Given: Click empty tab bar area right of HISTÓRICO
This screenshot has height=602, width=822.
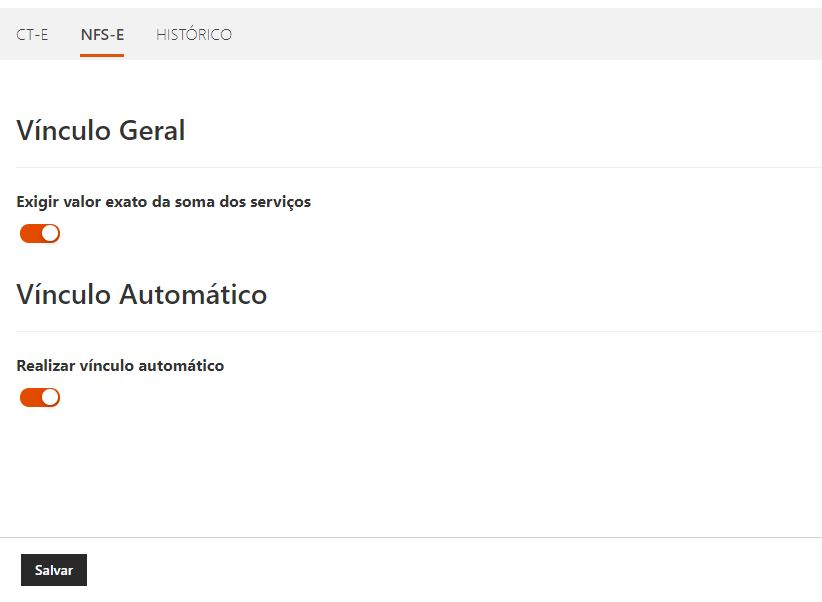Looking at the screenshot, I should [x=520, y=35].
